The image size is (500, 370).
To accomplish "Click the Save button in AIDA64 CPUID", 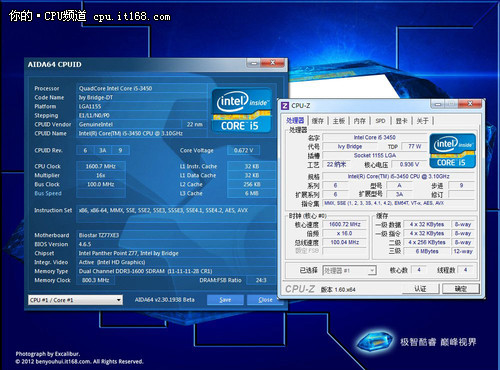I will [x=225, y=300].
